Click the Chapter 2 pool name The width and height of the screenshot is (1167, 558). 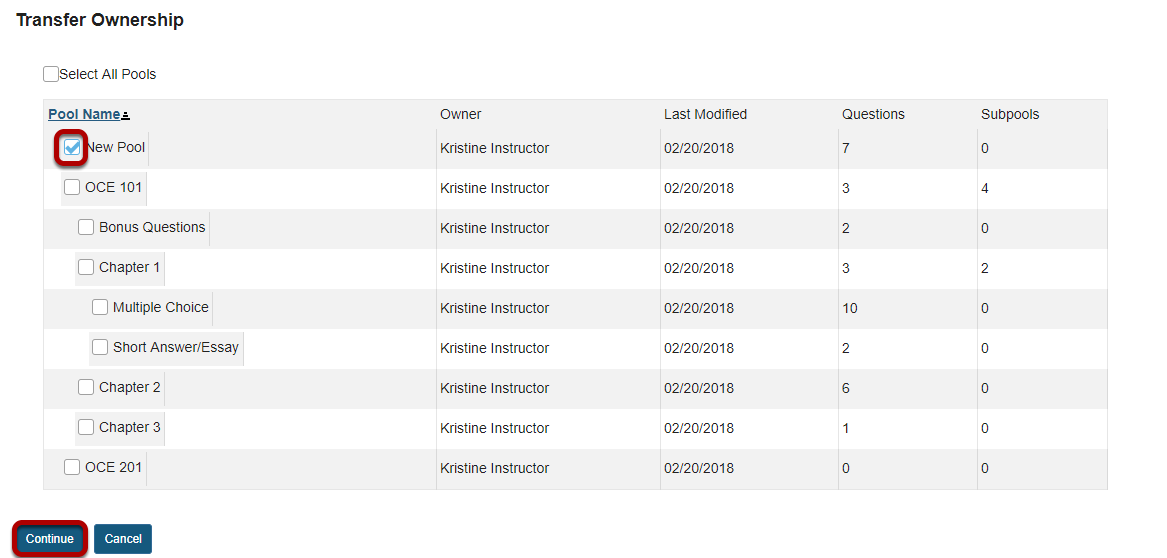coord(130,387)
